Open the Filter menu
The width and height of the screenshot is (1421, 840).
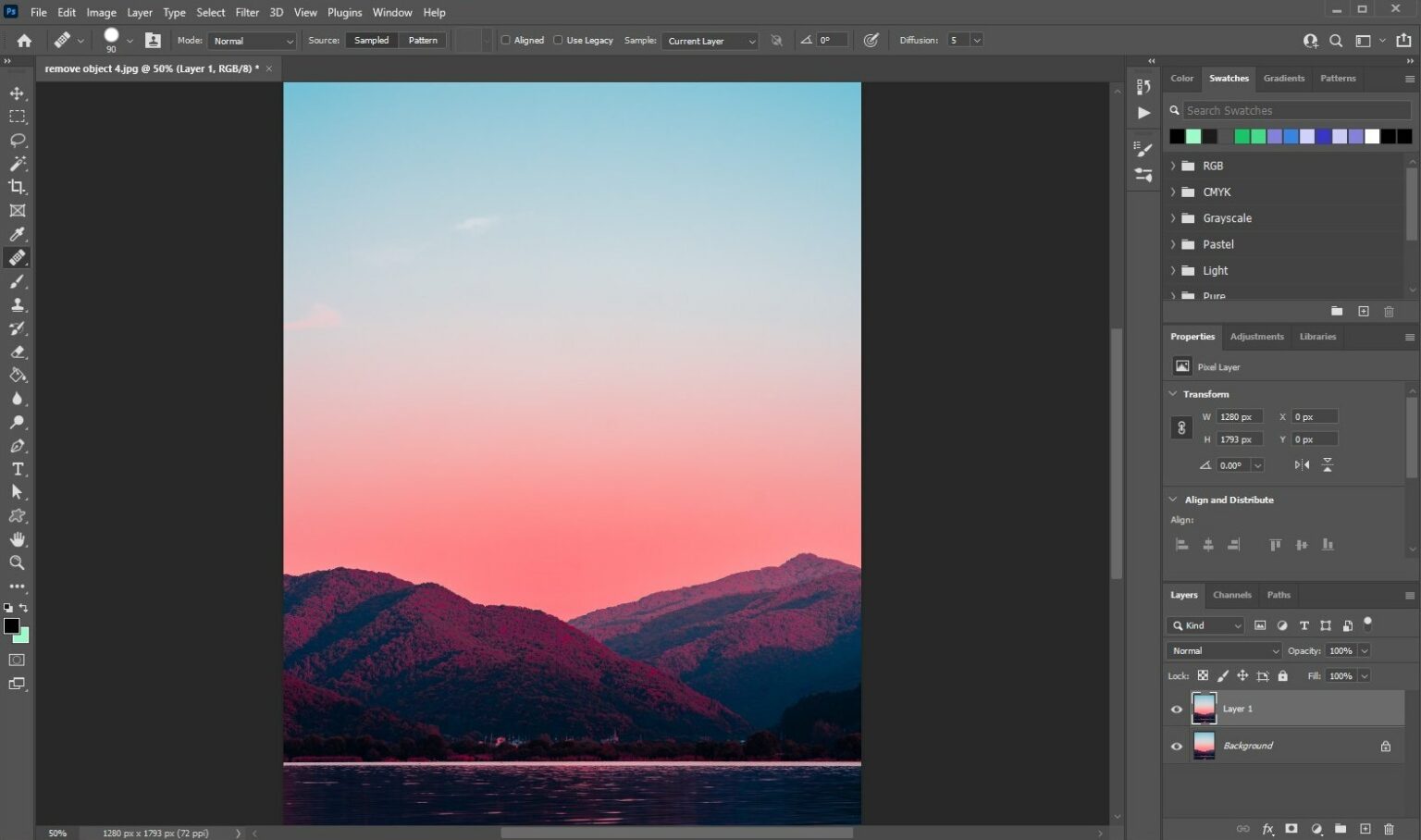coord(246,12)
